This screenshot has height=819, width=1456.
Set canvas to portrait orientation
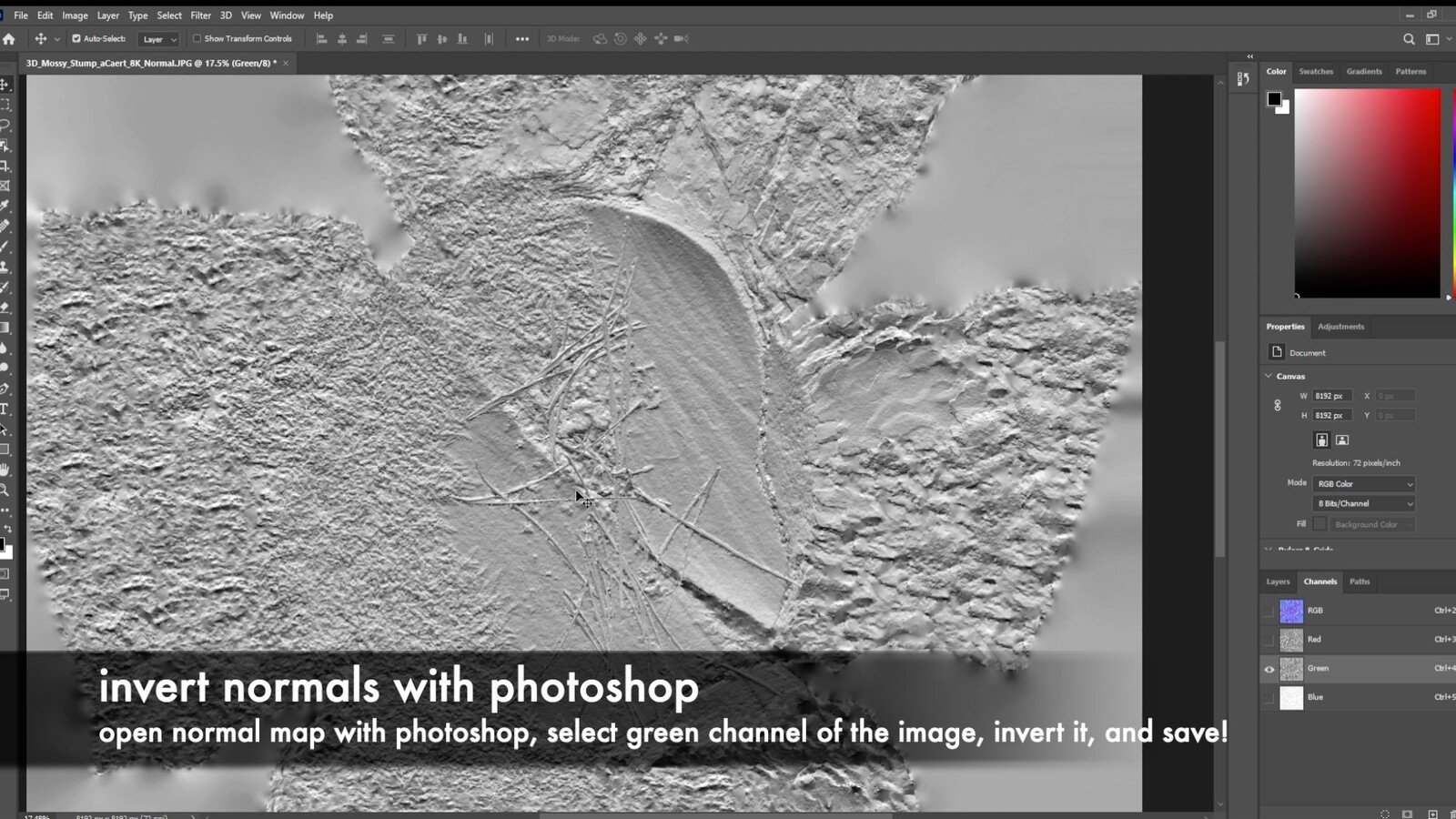coord(1322,440)
